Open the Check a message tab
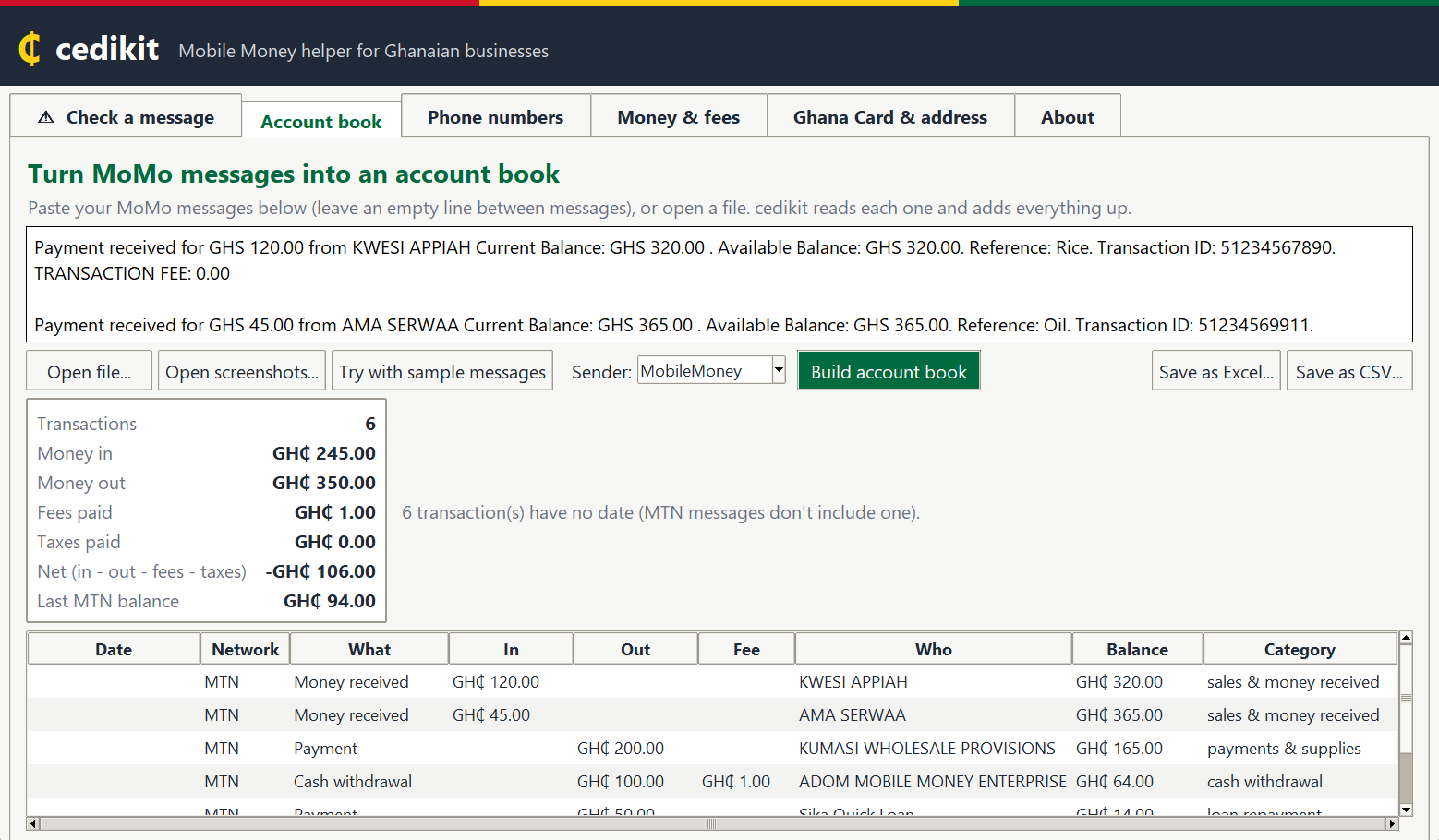 pos(126,116)
